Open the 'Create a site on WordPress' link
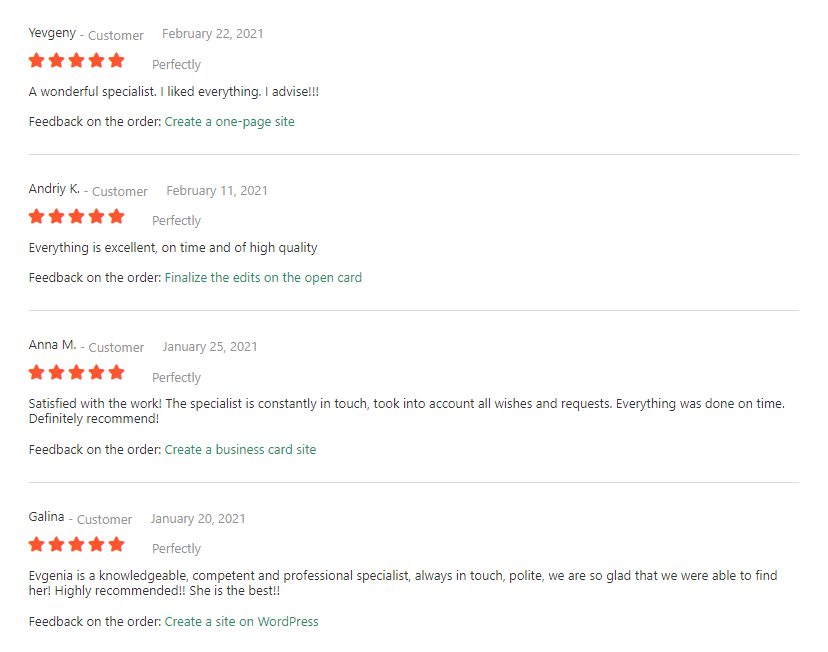This screenshot has height=652, width=828. (x=241, y=621)
